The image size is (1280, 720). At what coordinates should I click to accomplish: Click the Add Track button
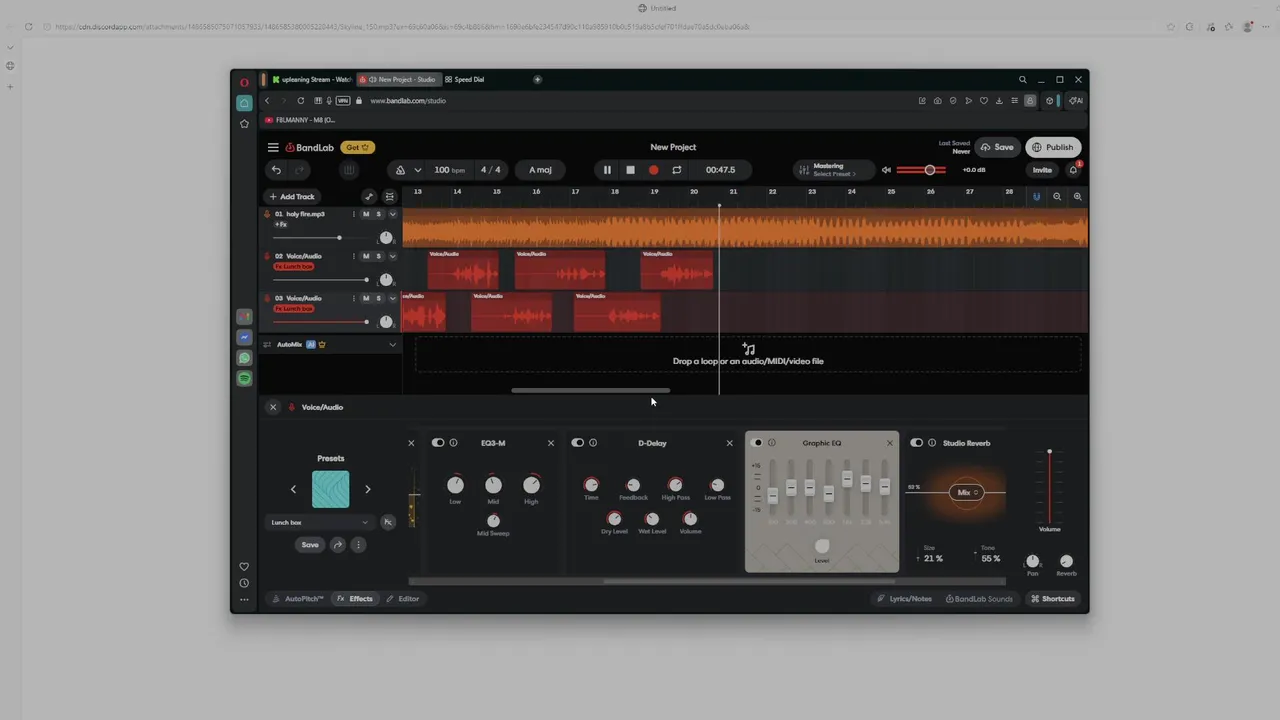292,197
